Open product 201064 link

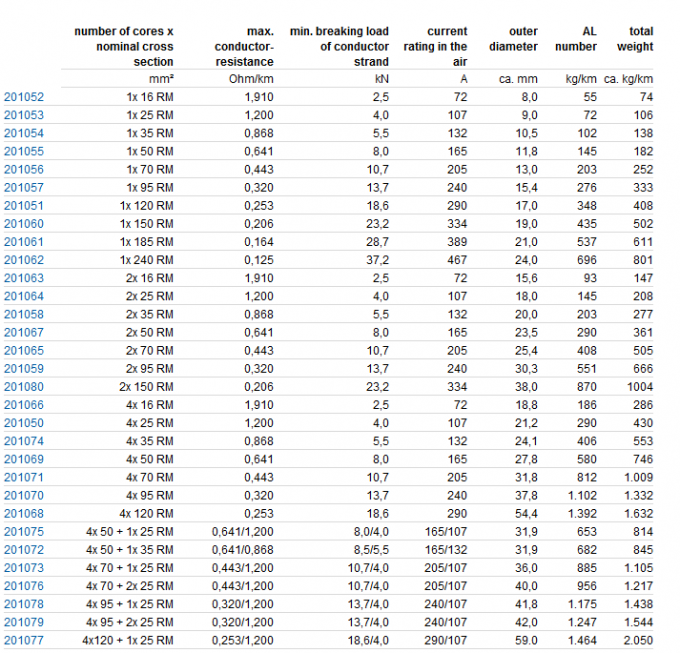[x=24, y=296]
